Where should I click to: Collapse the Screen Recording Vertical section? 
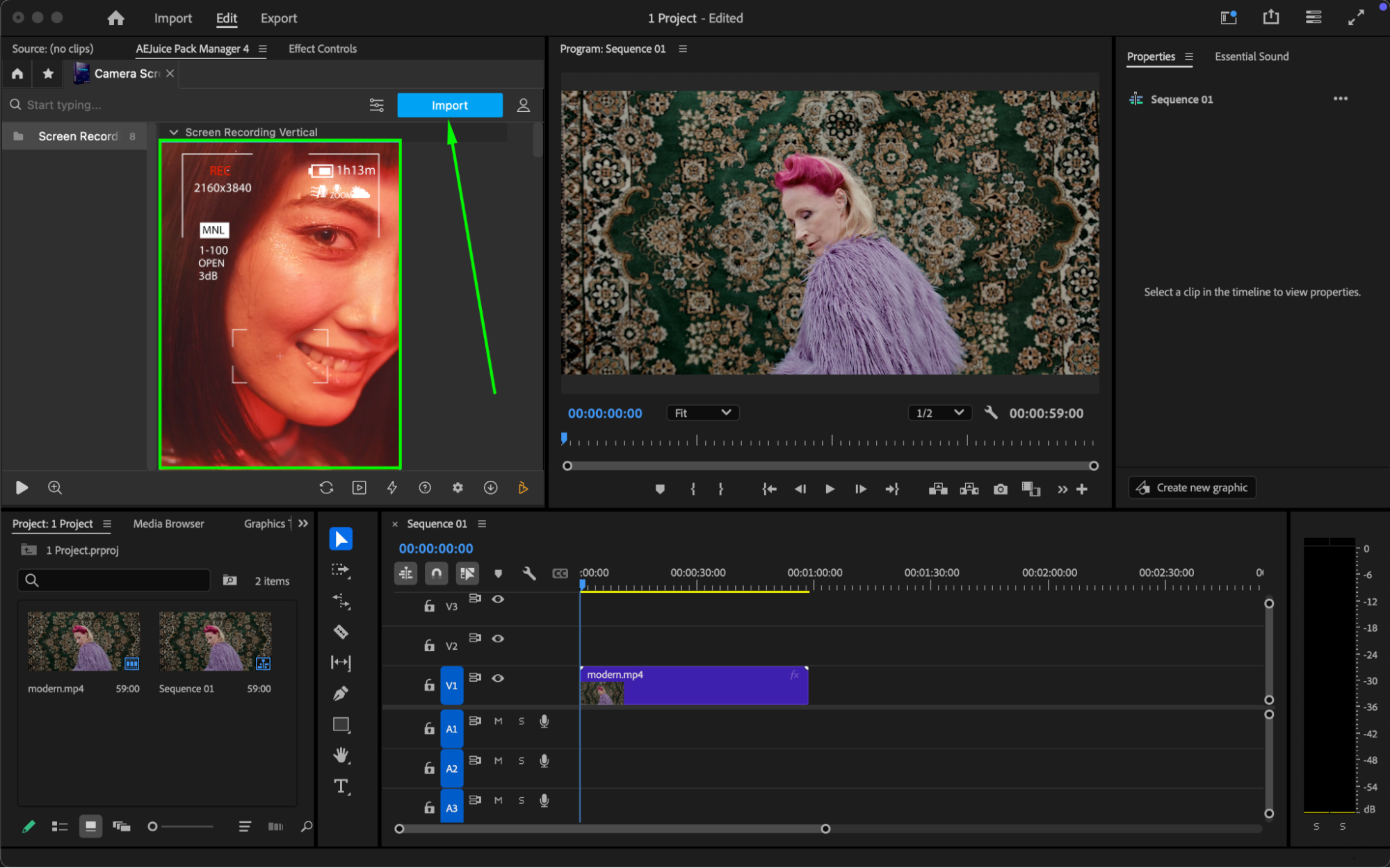pyautogui.click(x=174, y=132)
